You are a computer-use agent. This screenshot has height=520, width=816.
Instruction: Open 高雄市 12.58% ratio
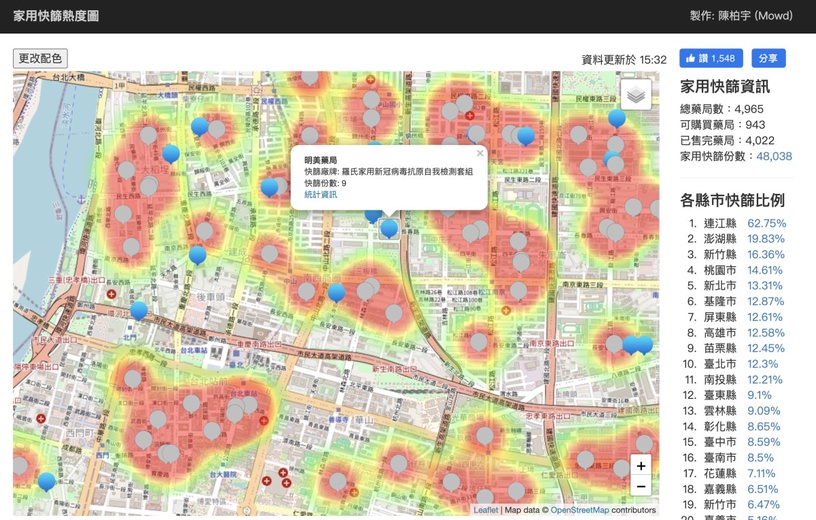coord(766,333)
